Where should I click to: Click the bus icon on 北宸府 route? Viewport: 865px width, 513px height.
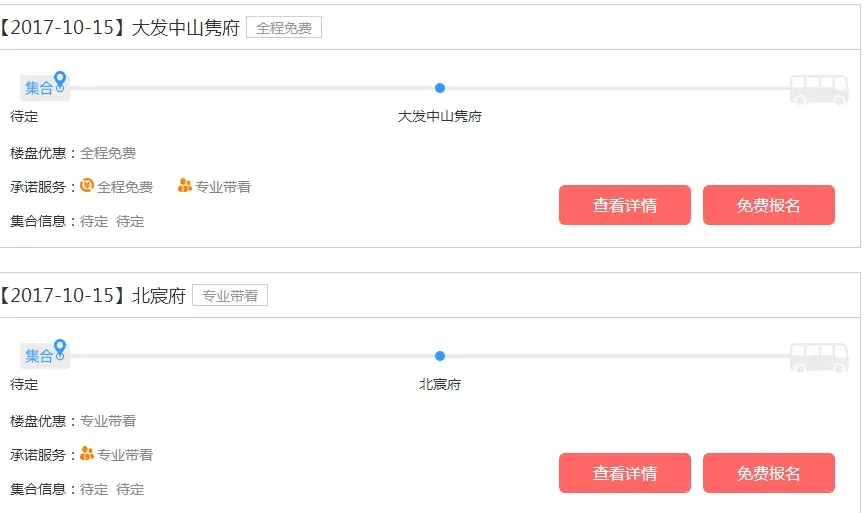click(x=819, y=357)
